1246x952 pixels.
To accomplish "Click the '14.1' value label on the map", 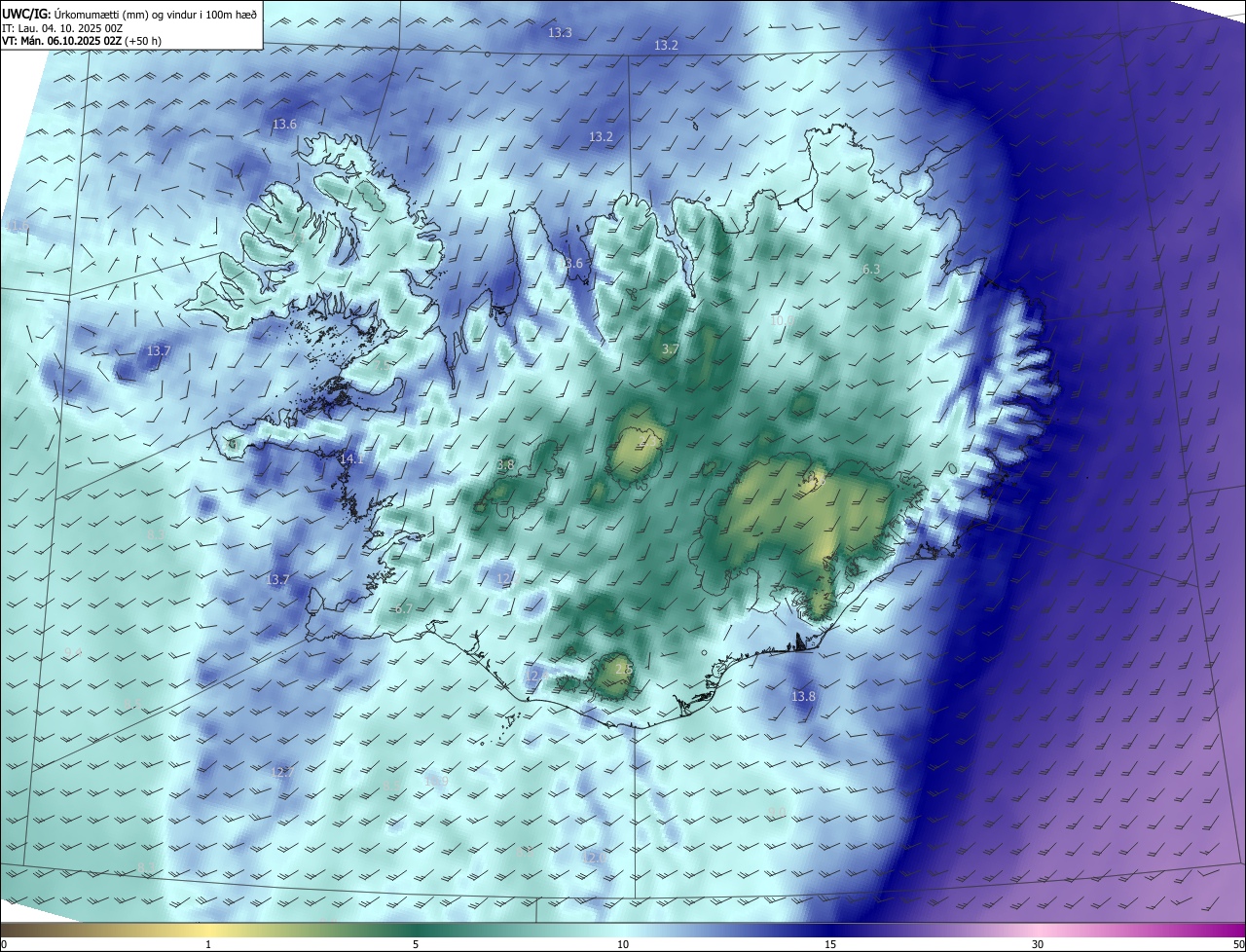I will click(351, 458).
